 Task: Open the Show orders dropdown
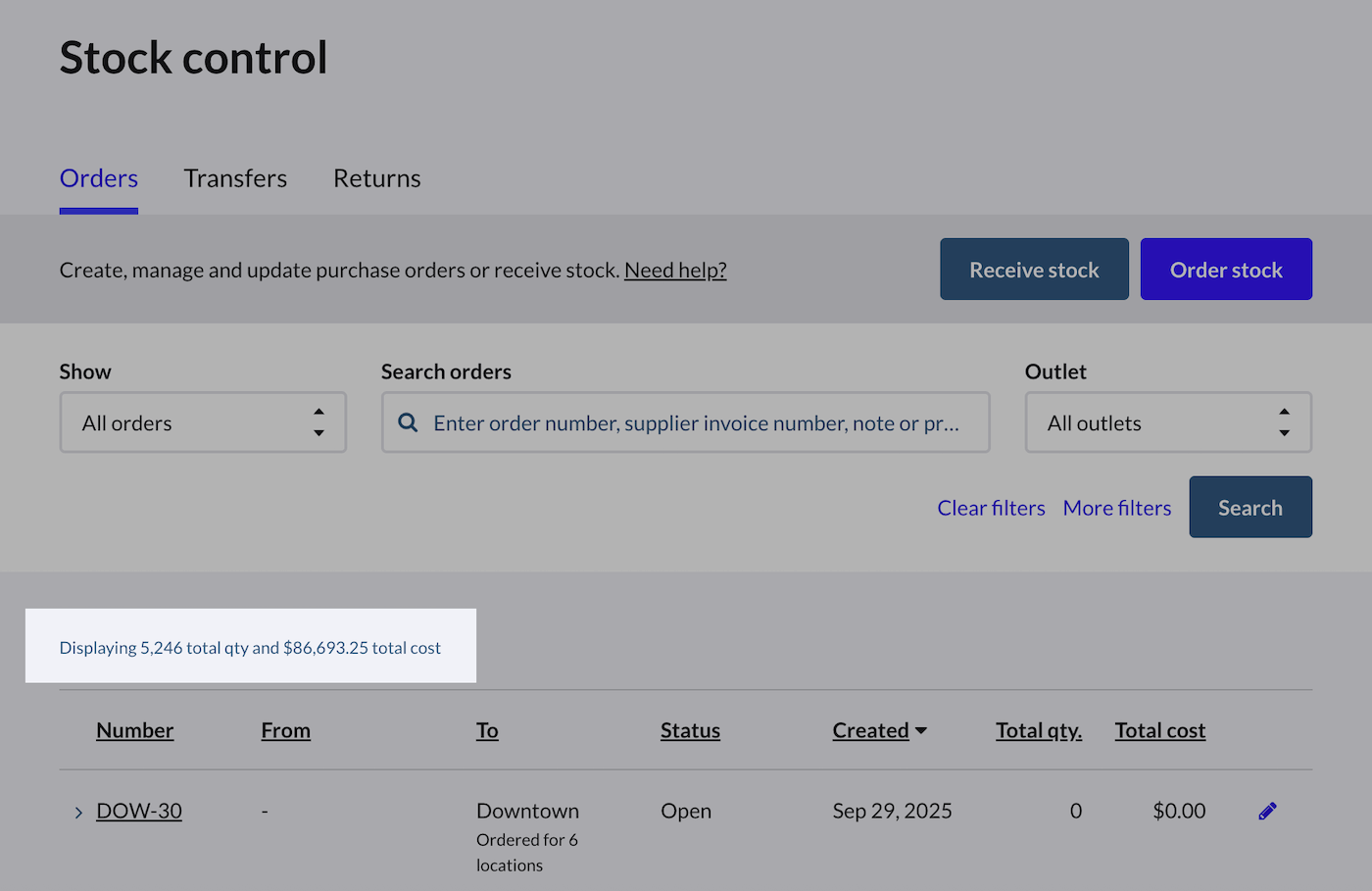coord(203,422)
